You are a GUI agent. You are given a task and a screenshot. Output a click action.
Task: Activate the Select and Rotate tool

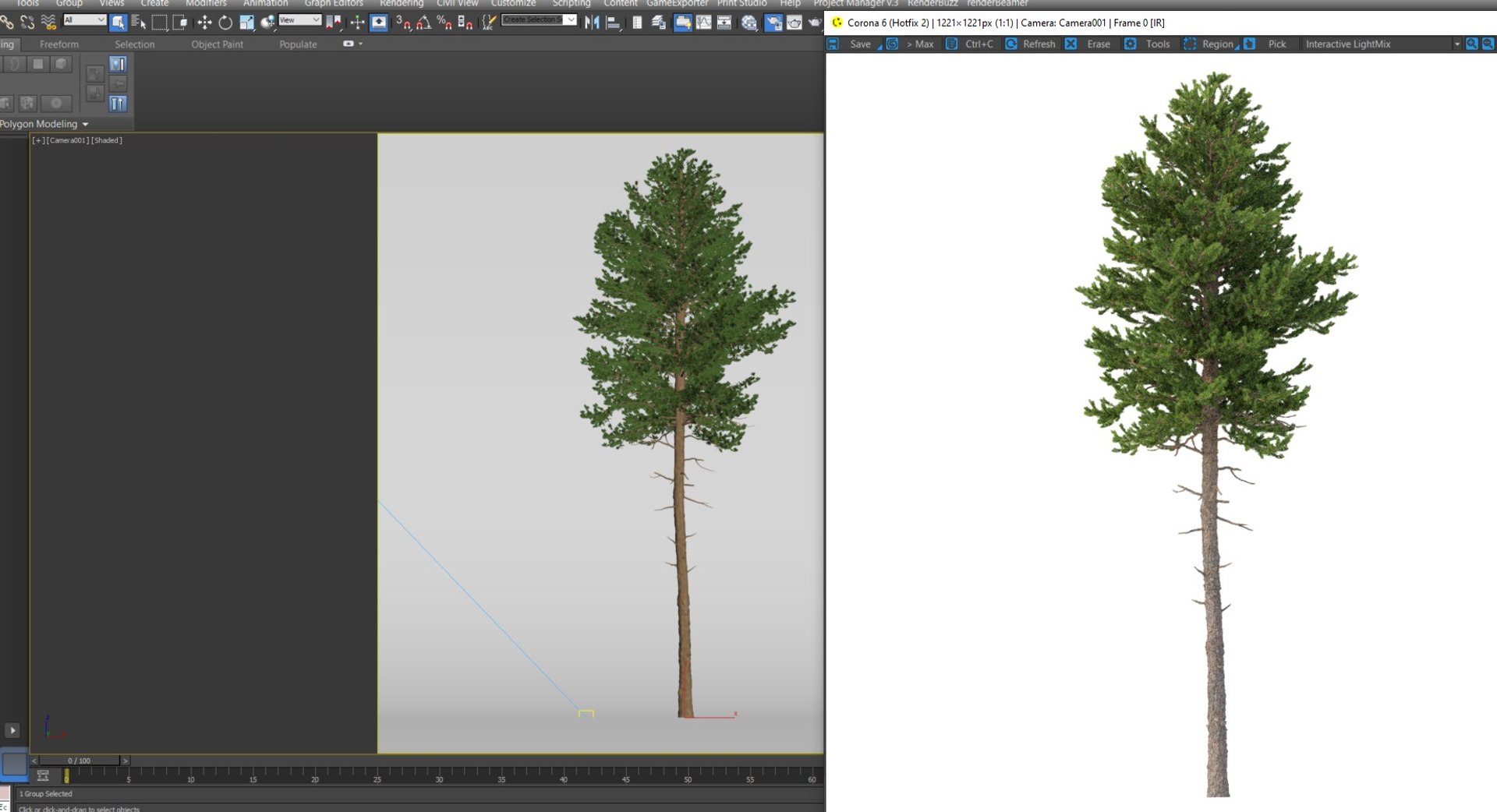[x=225, y=22]
